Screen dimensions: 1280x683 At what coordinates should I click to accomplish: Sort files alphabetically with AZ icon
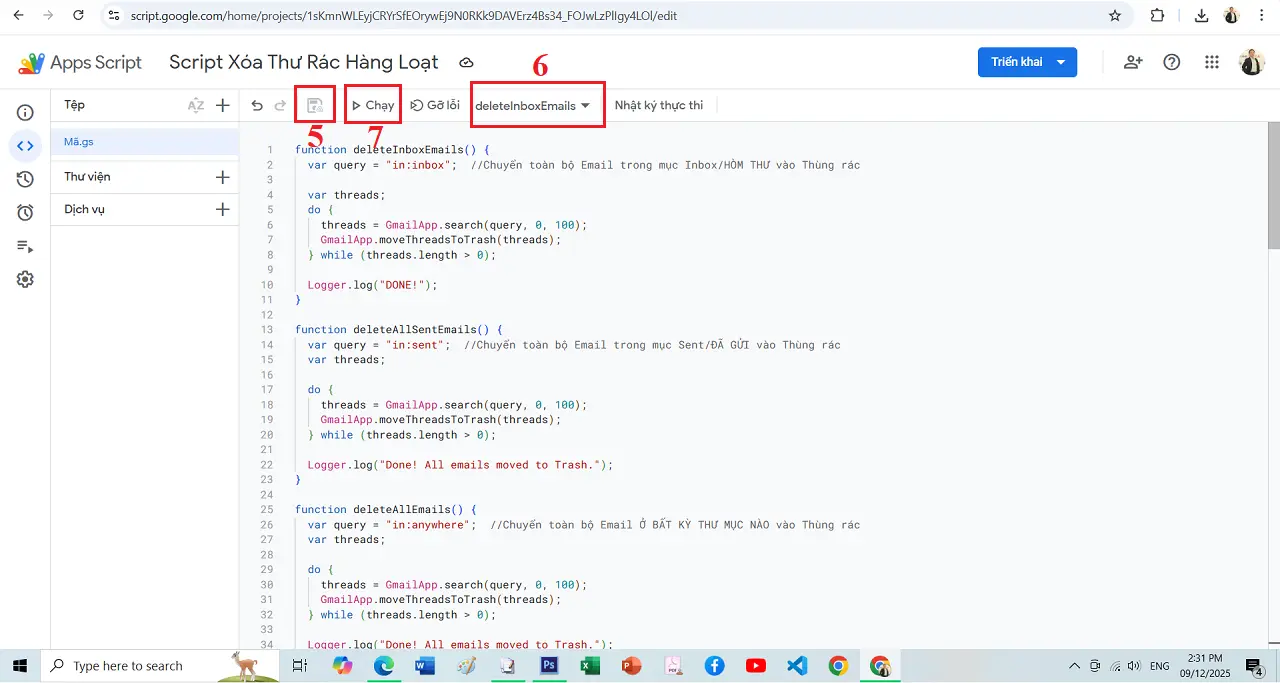pos(196,105)
